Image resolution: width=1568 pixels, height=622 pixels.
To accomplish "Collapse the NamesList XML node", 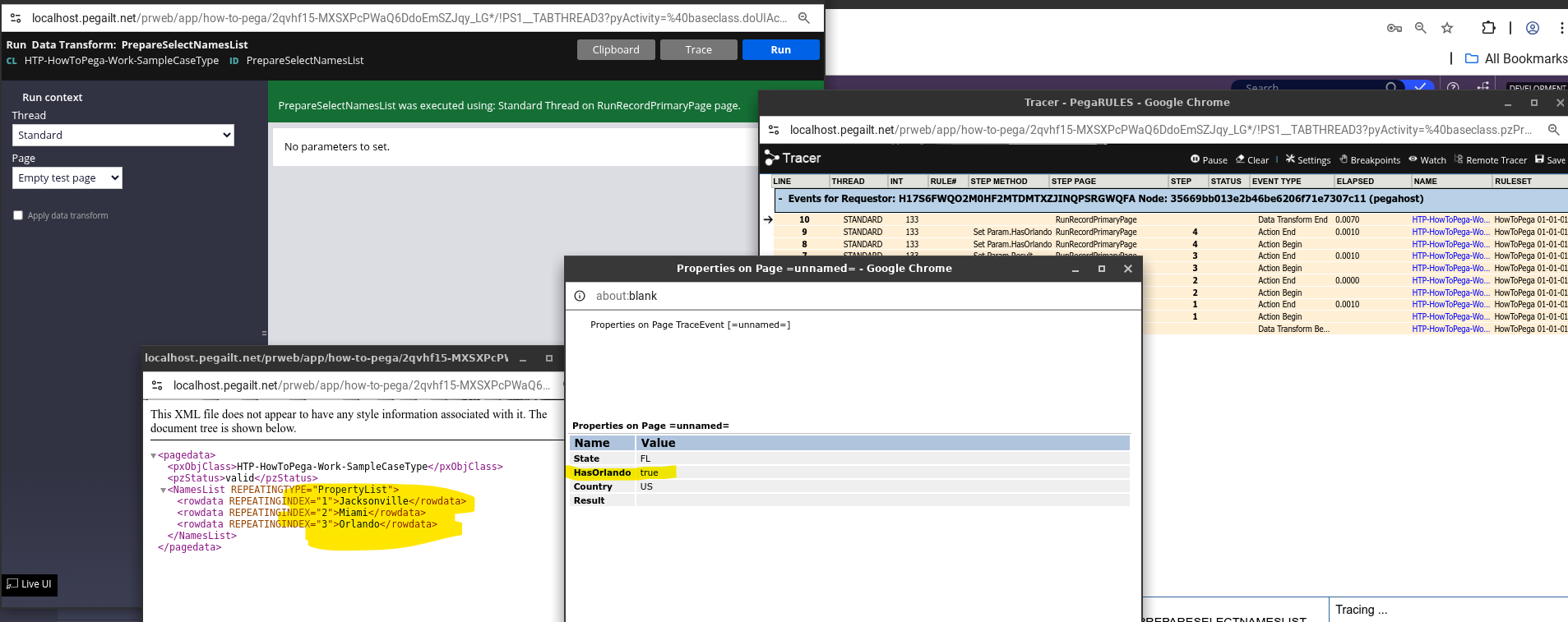I will 163,491.
